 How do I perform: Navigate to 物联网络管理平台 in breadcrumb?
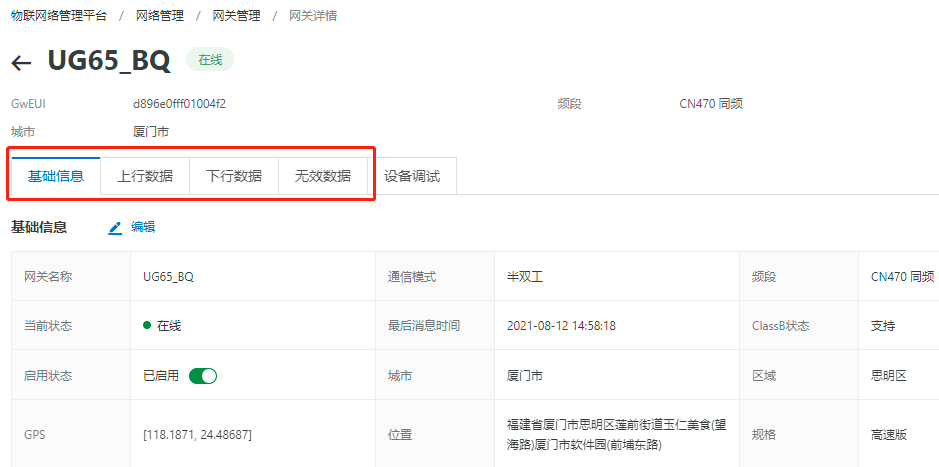59,16
